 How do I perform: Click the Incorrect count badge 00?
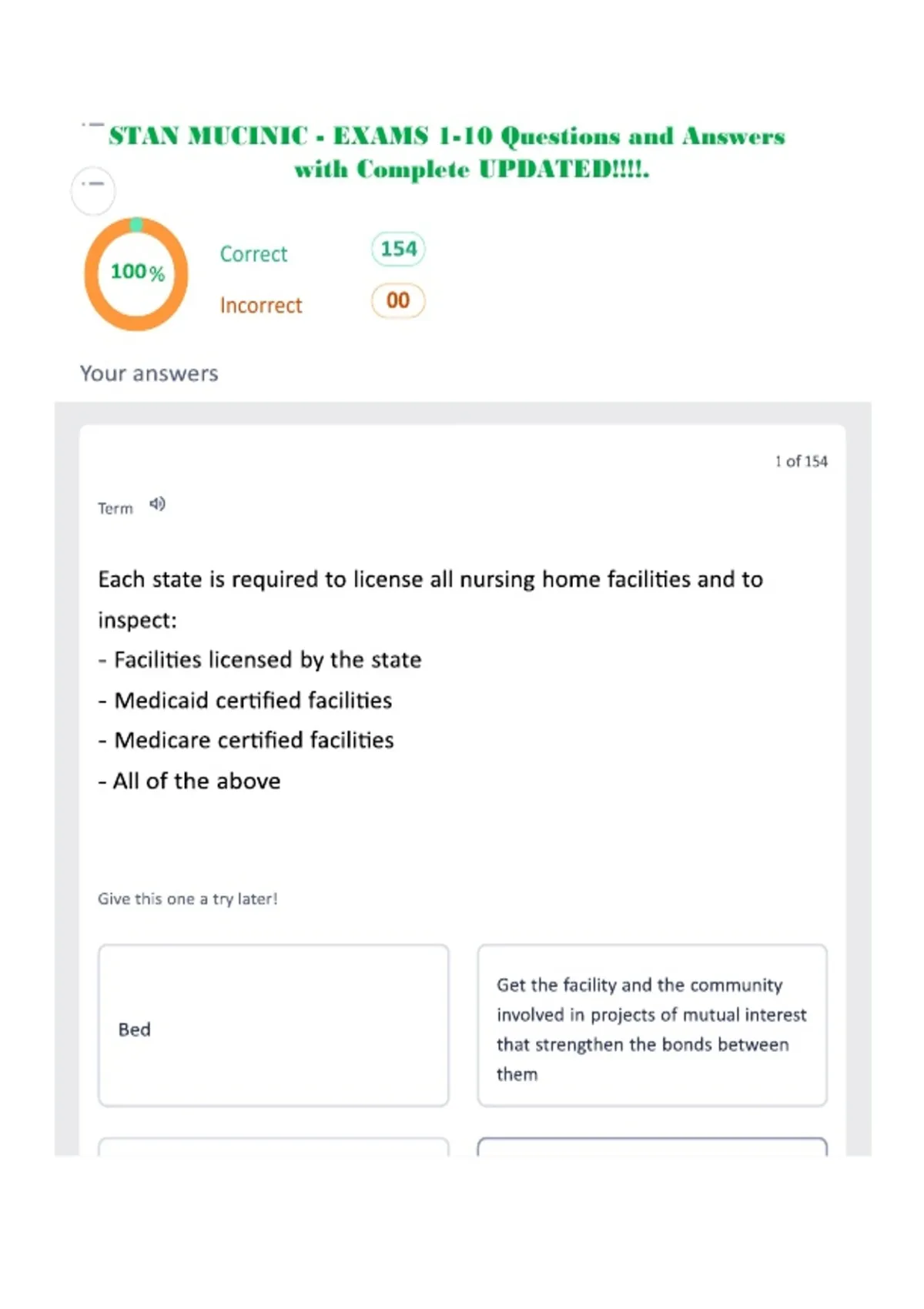pos(398,300)
